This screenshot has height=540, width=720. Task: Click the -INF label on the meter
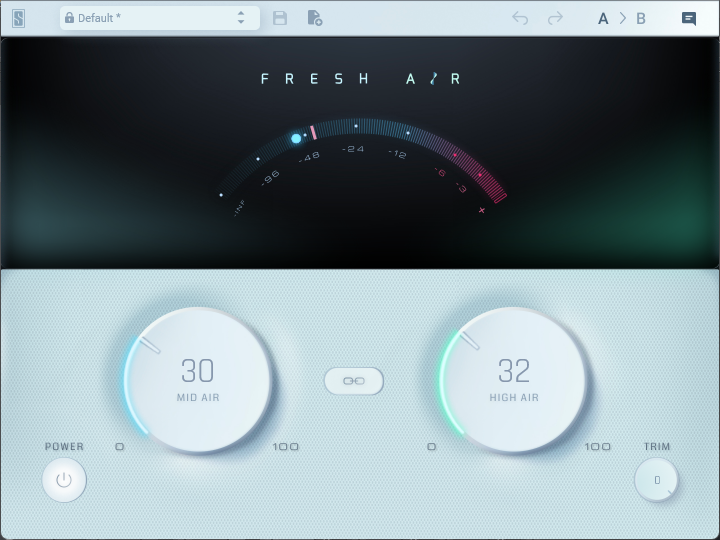click(x=240, y=208)
